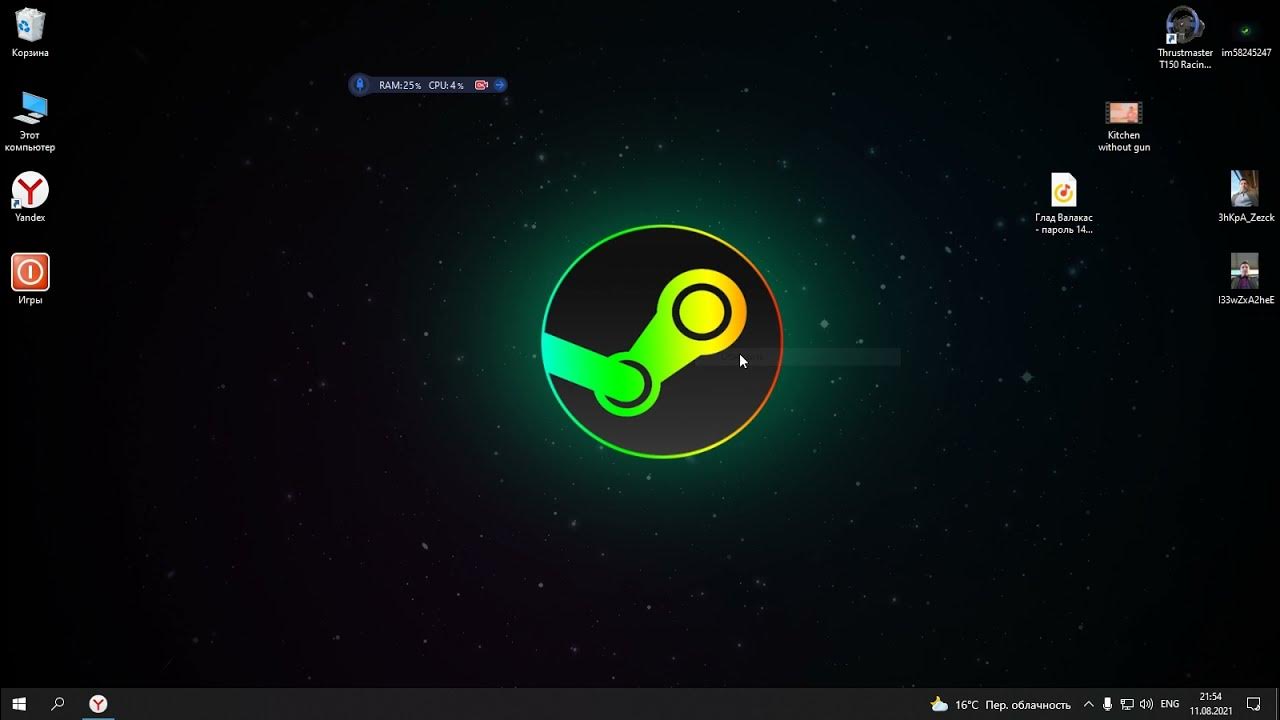Select the I33wZxA2heE image file
1280x720 pixels.
pyautogui.click(x=1245, y=279)
